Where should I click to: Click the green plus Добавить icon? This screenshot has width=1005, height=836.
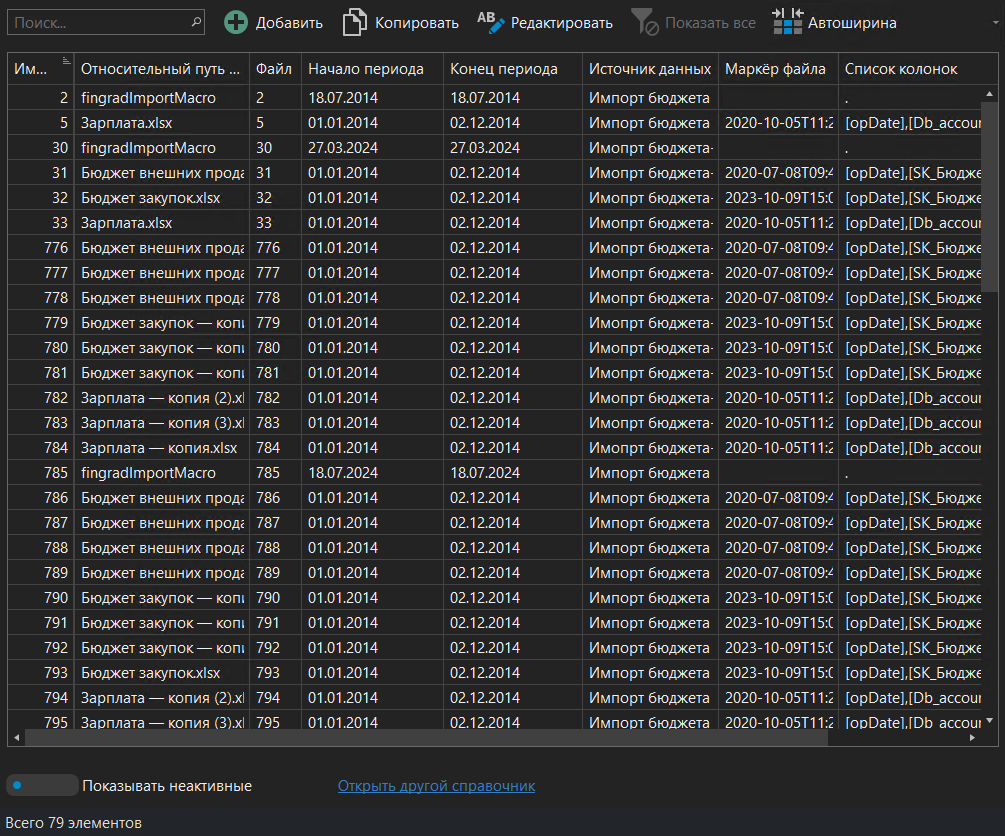[236, 22]
